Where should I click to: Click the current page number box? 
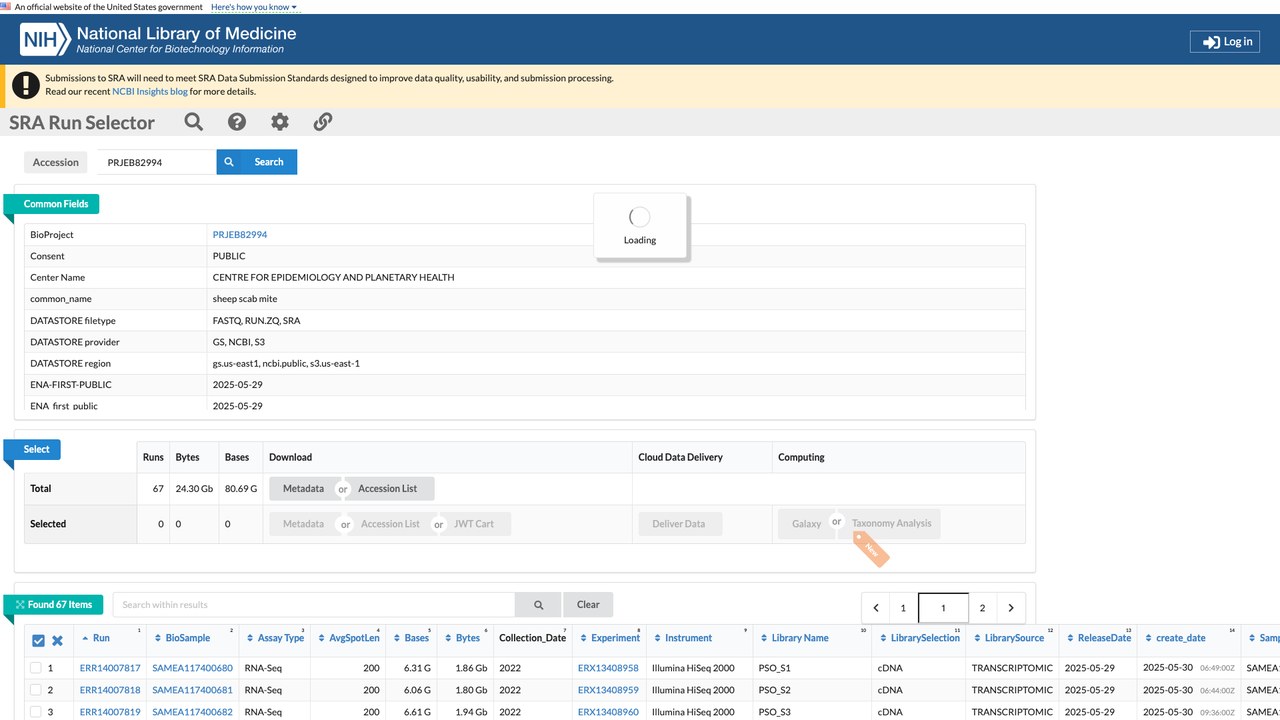coord(943,608)
